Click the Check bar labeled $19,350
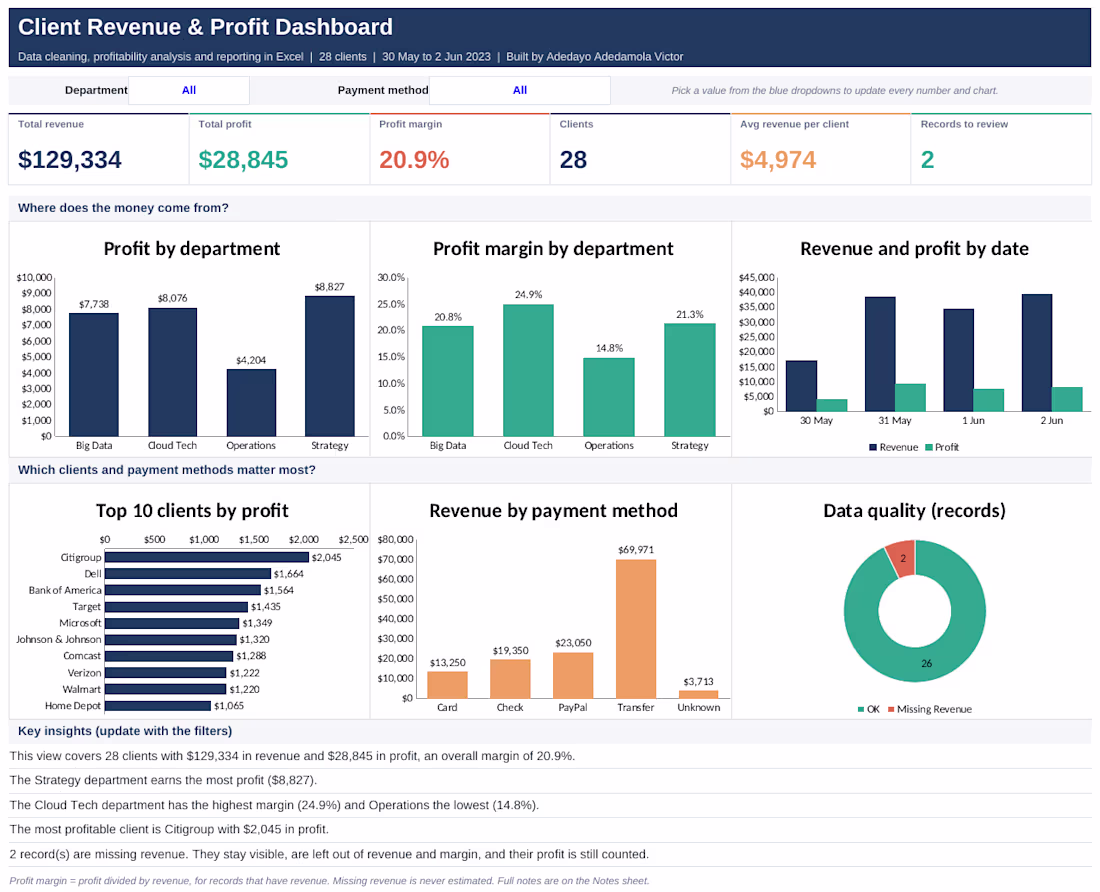This screenshot has height=892, width=1100. 510,679
